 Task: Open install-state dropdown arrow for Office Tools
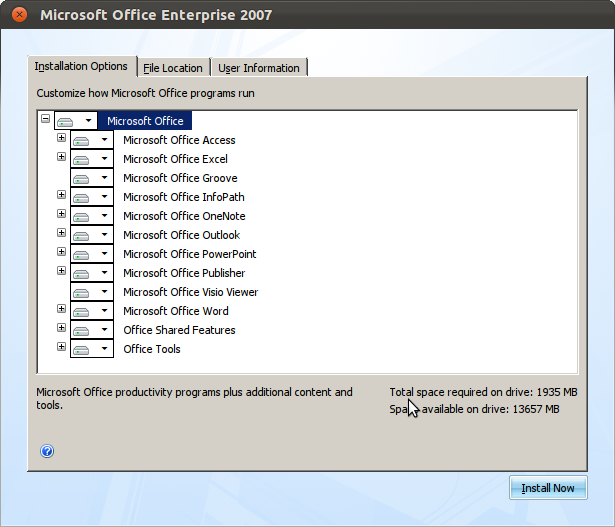104,348
